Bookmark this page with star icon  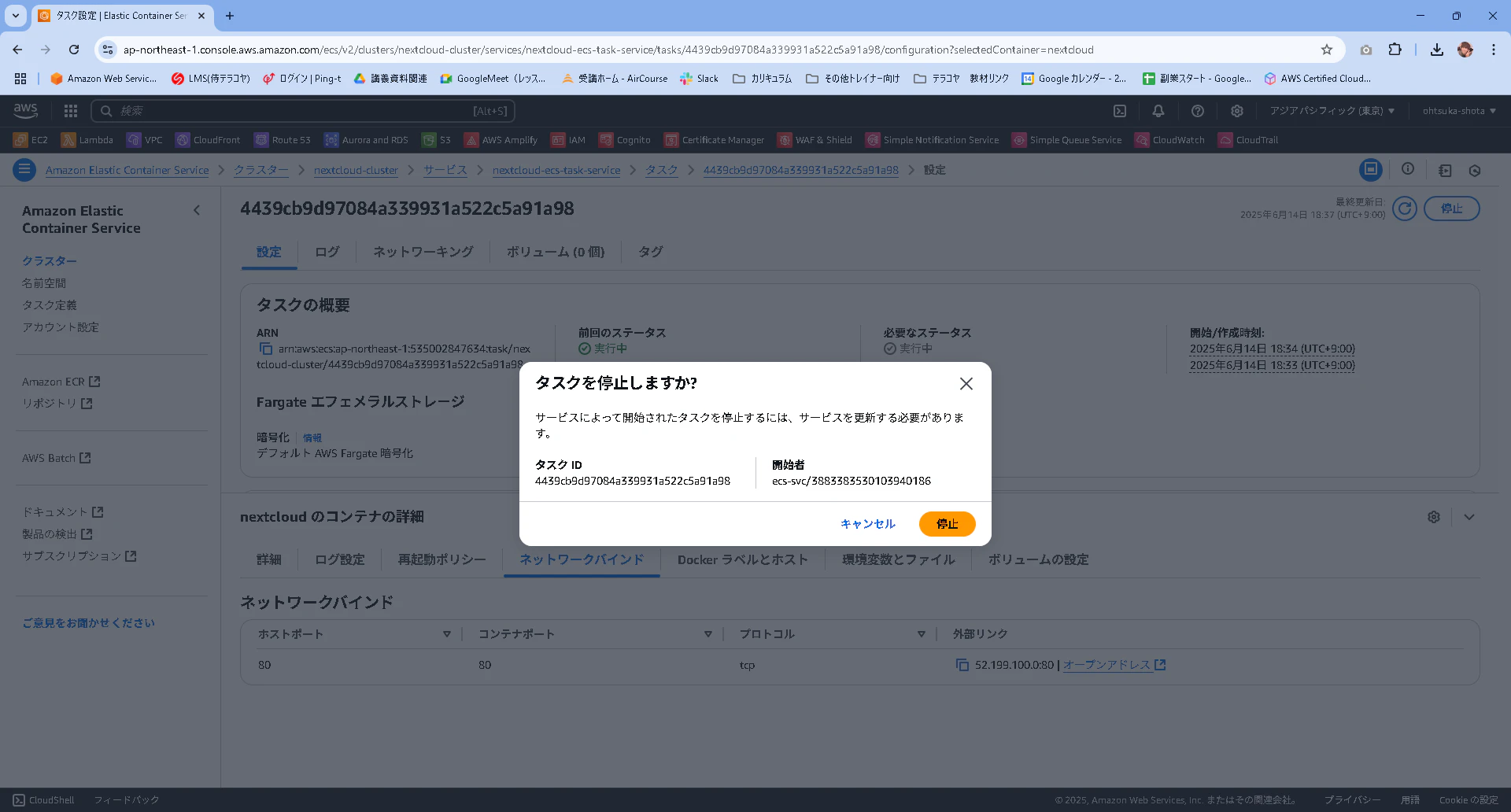click(1327, 50)
